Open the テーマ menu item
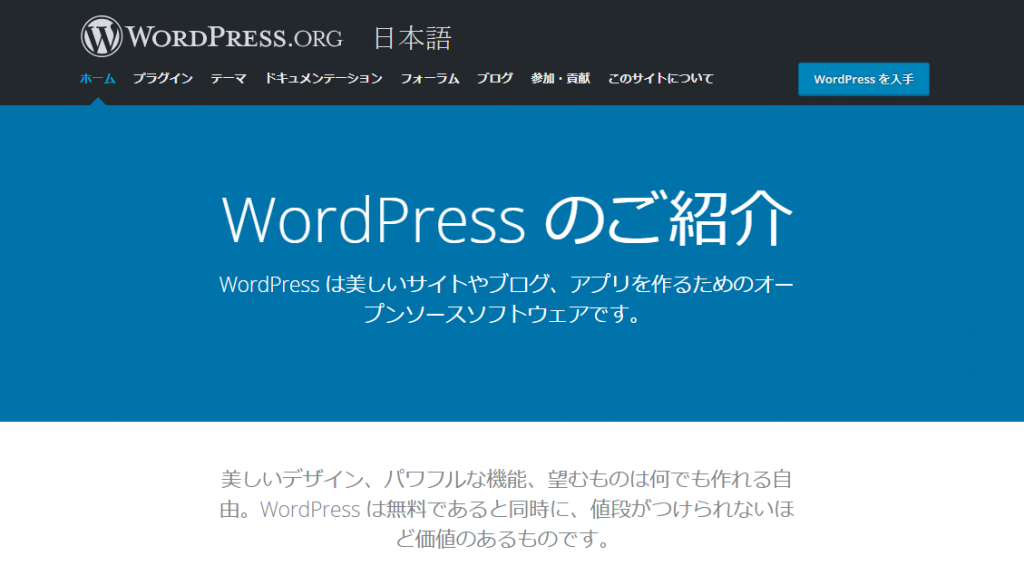 (x=228, y=78)
